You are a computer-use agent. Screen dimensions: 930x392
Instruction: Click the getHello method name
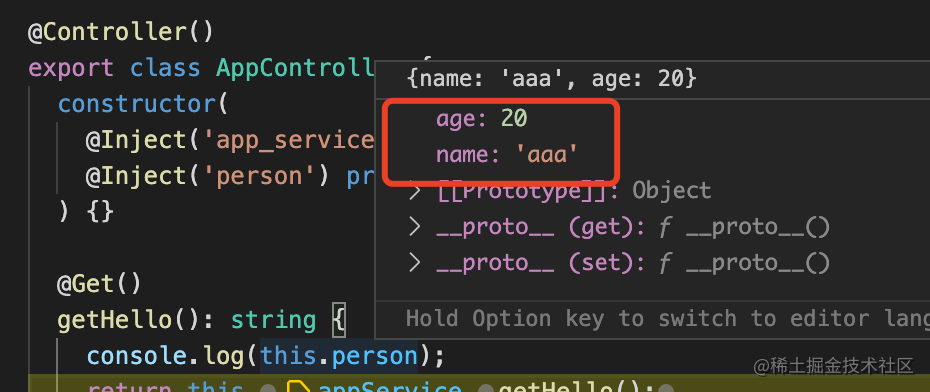coord(114,320)
